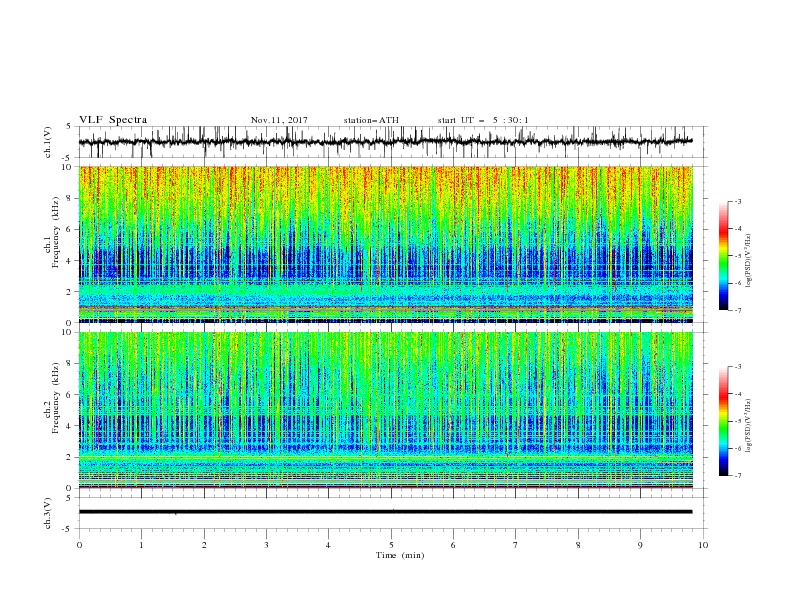792x612 pixels.
Task: Select the "start UT = 5 :30: 1" text
Action: point(483,120)
